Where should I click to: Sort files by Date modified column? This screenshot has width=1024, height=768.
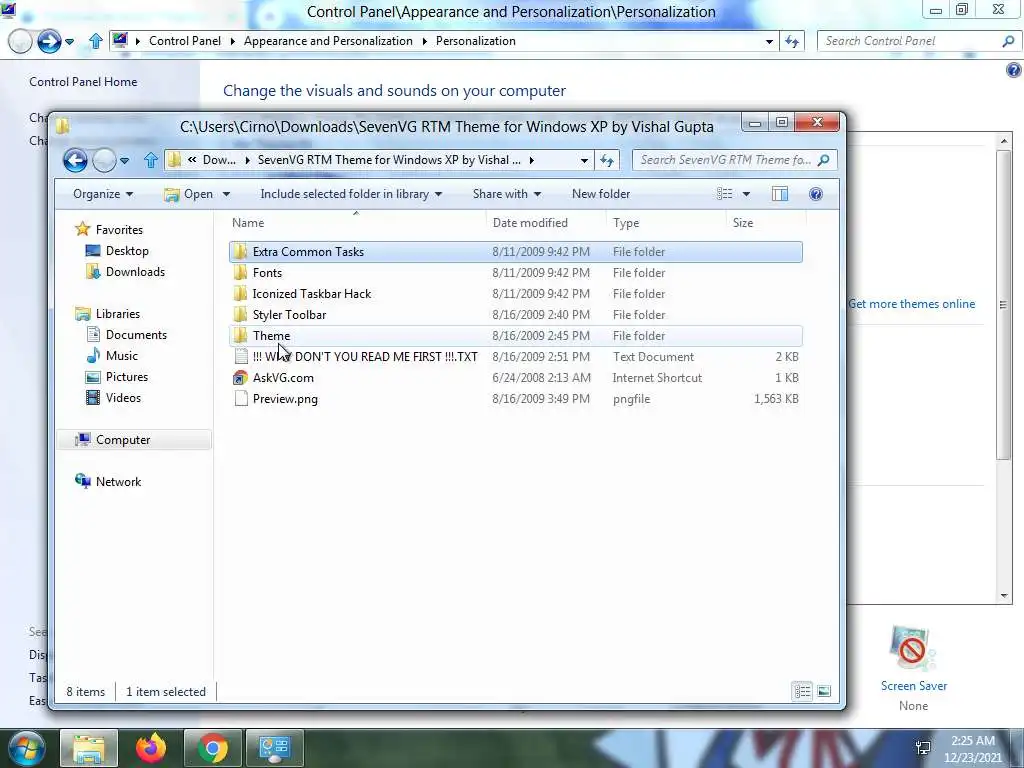546,223
